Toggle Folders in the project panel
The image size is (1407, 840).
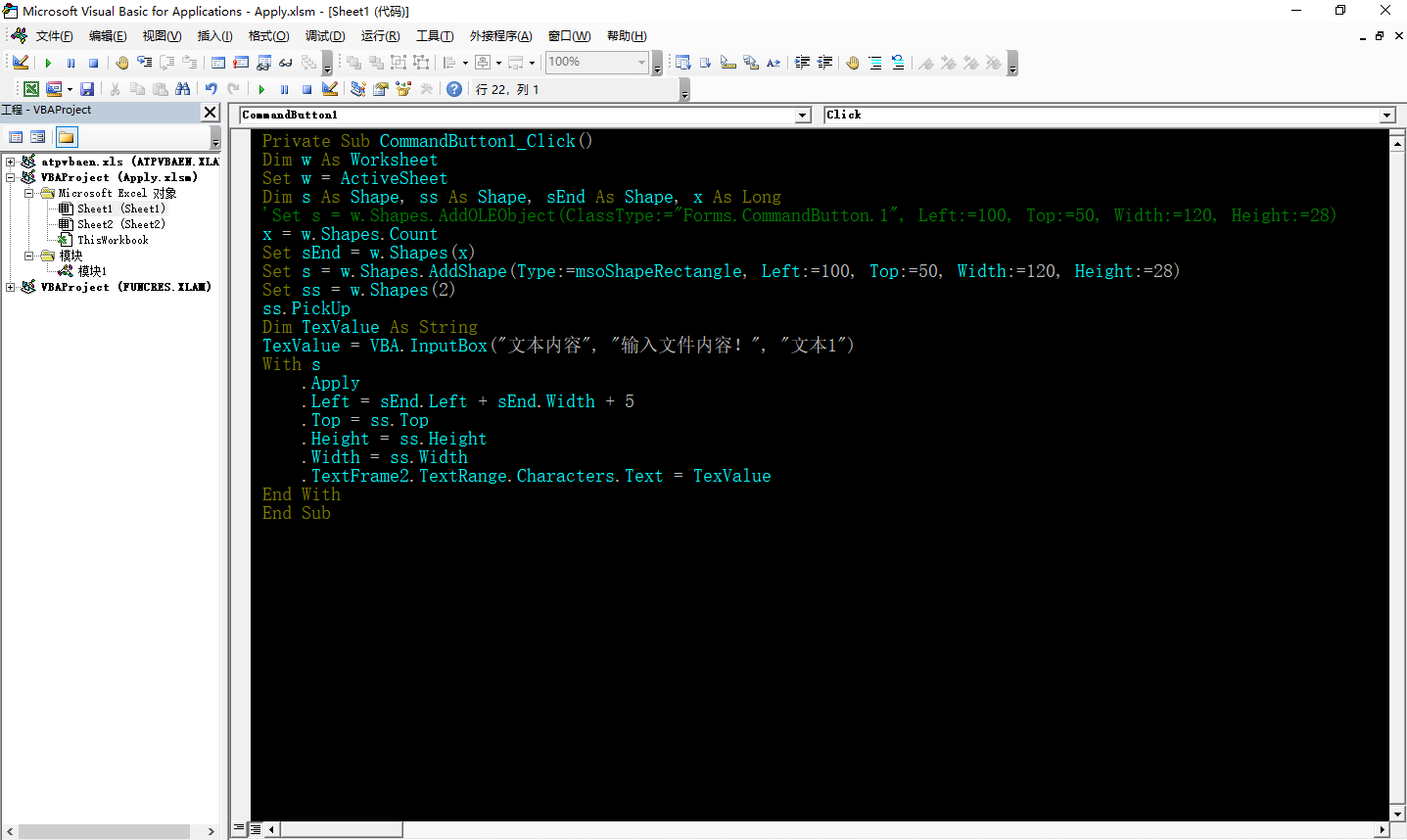[66, 137]
